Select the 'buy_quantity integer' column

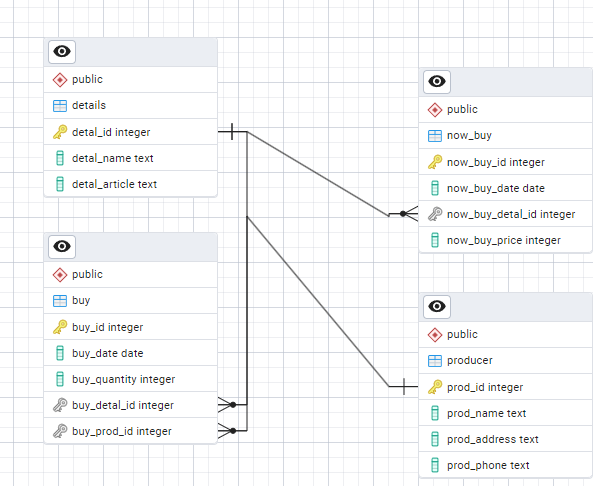pyautogui.click(x=130, y=379)
